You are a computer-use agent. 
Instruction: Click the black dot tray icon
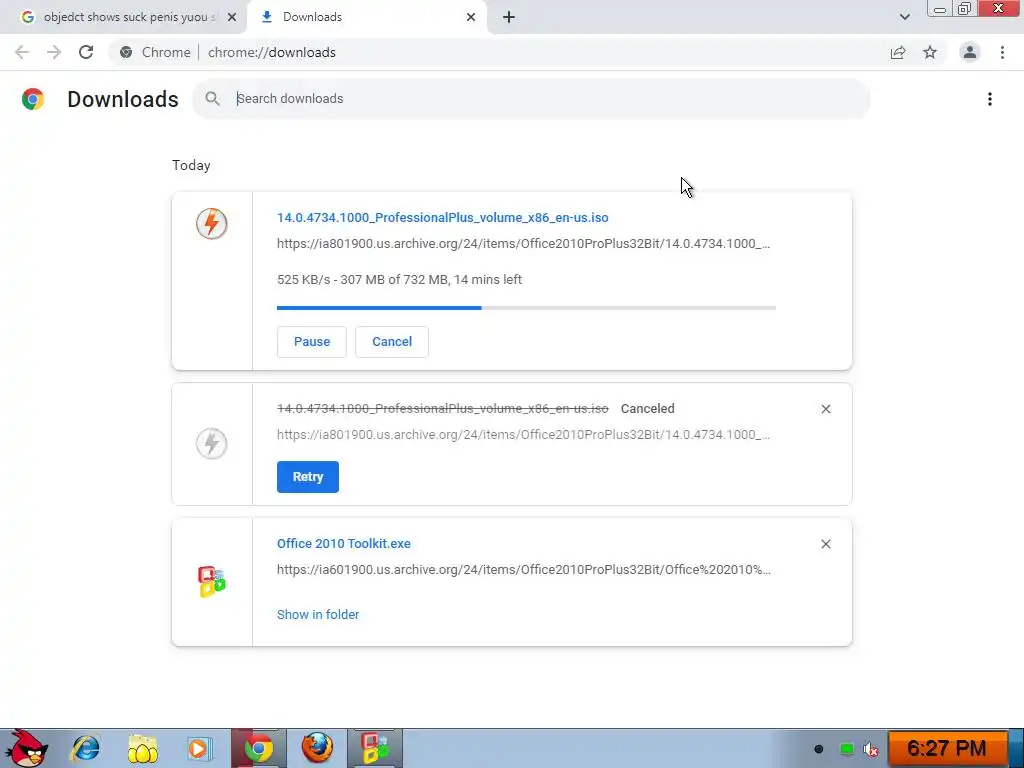point(818,749)
